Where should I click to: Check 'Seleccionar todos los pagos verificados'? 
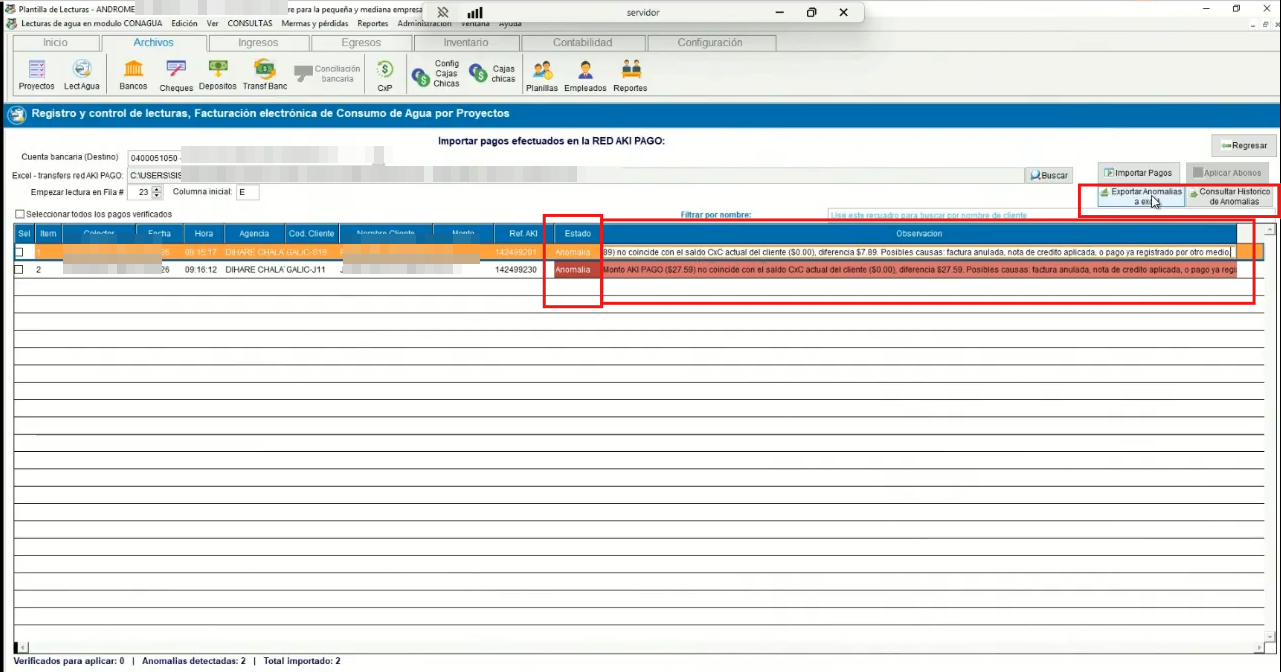pos(20,214)
